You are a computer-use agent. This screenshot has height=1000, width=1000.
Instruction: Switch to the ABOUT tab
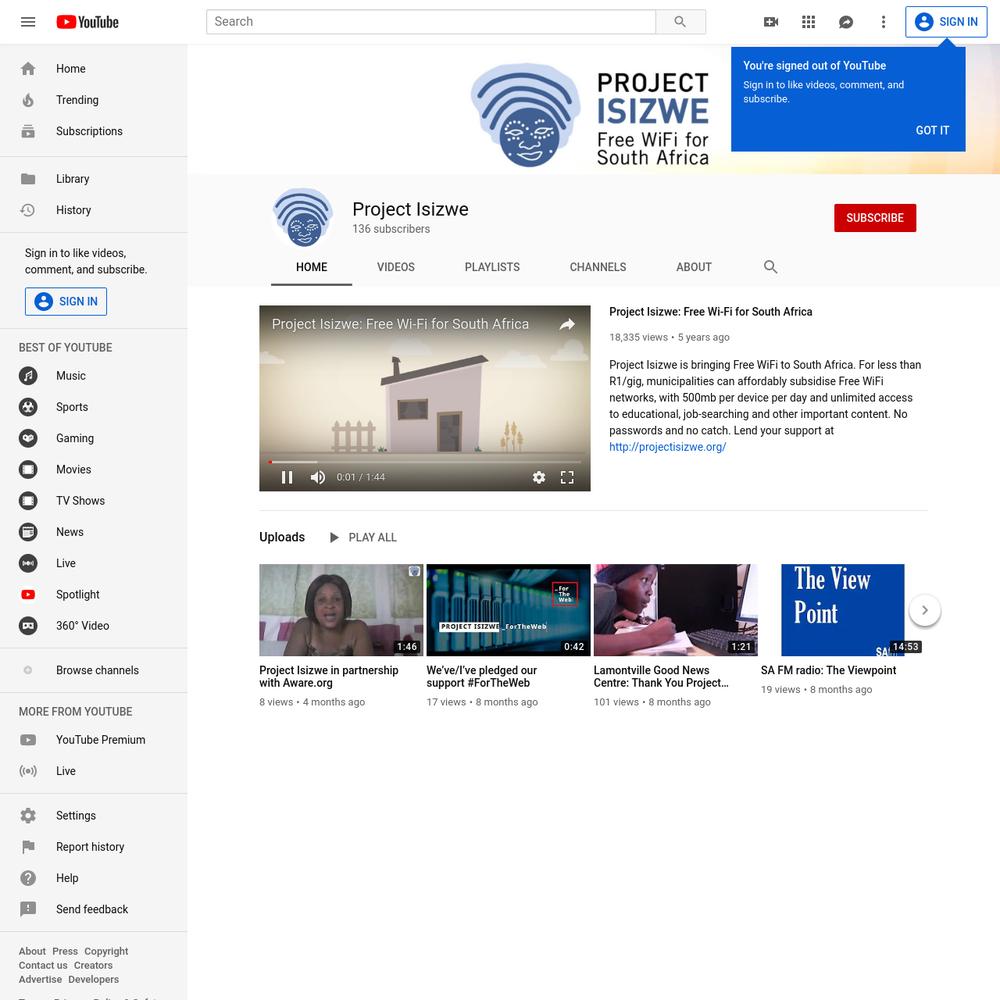click(693, 268)
